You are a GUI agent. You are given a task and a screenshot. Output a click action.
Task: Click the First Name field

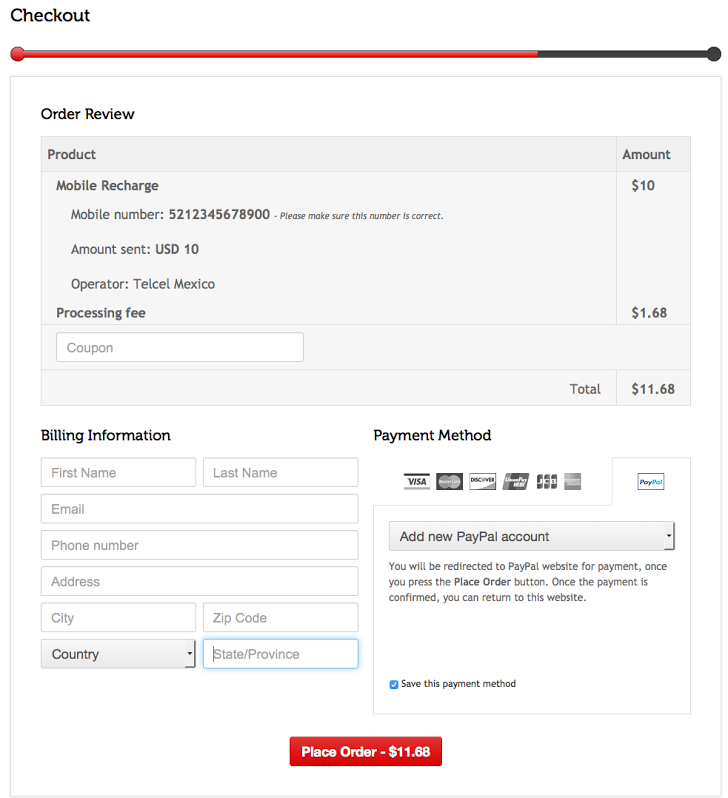(x=118, y=472)
